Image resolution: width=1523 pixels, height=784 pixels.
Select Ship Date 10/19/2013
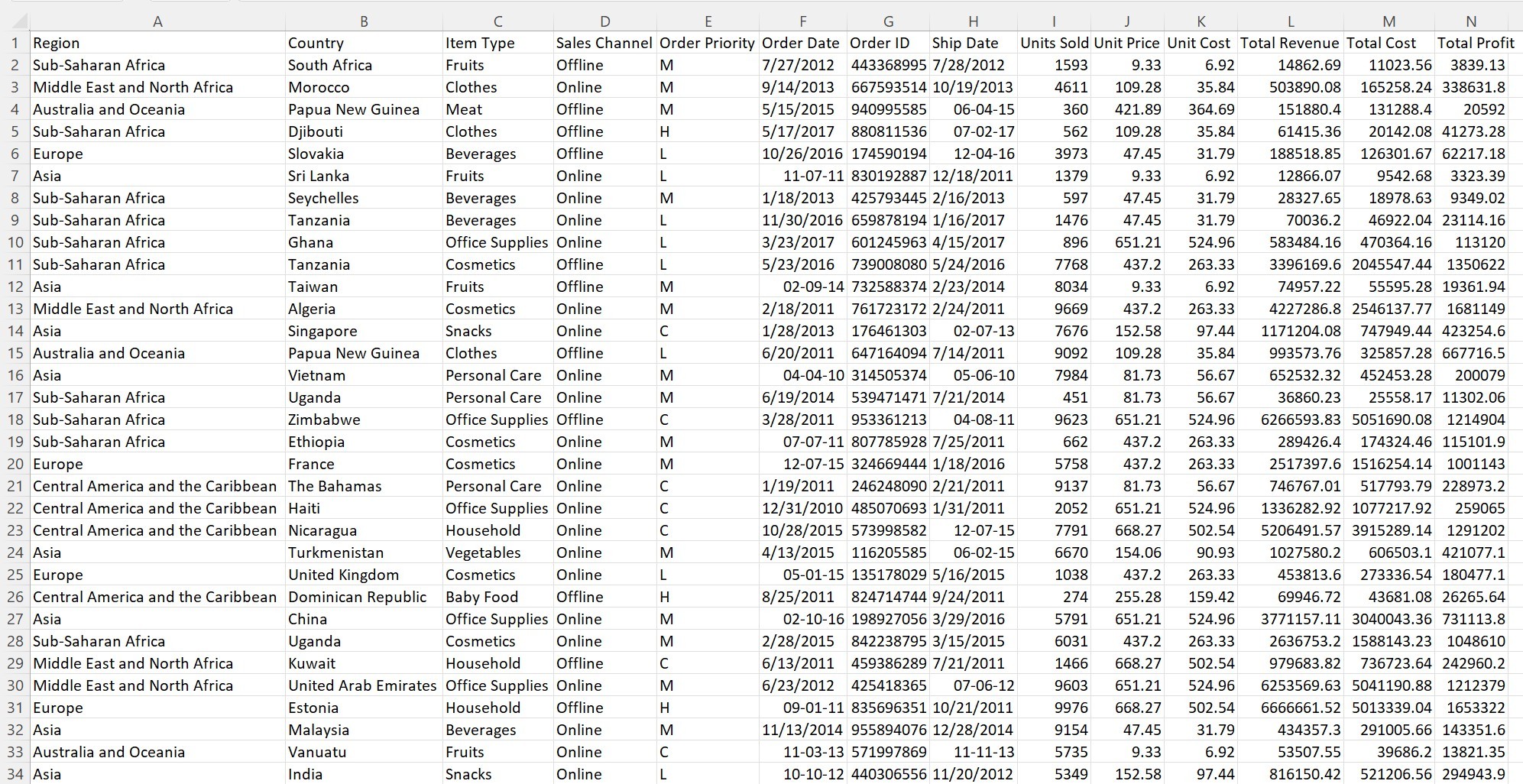pyautogui.click(x=974, y=87)
